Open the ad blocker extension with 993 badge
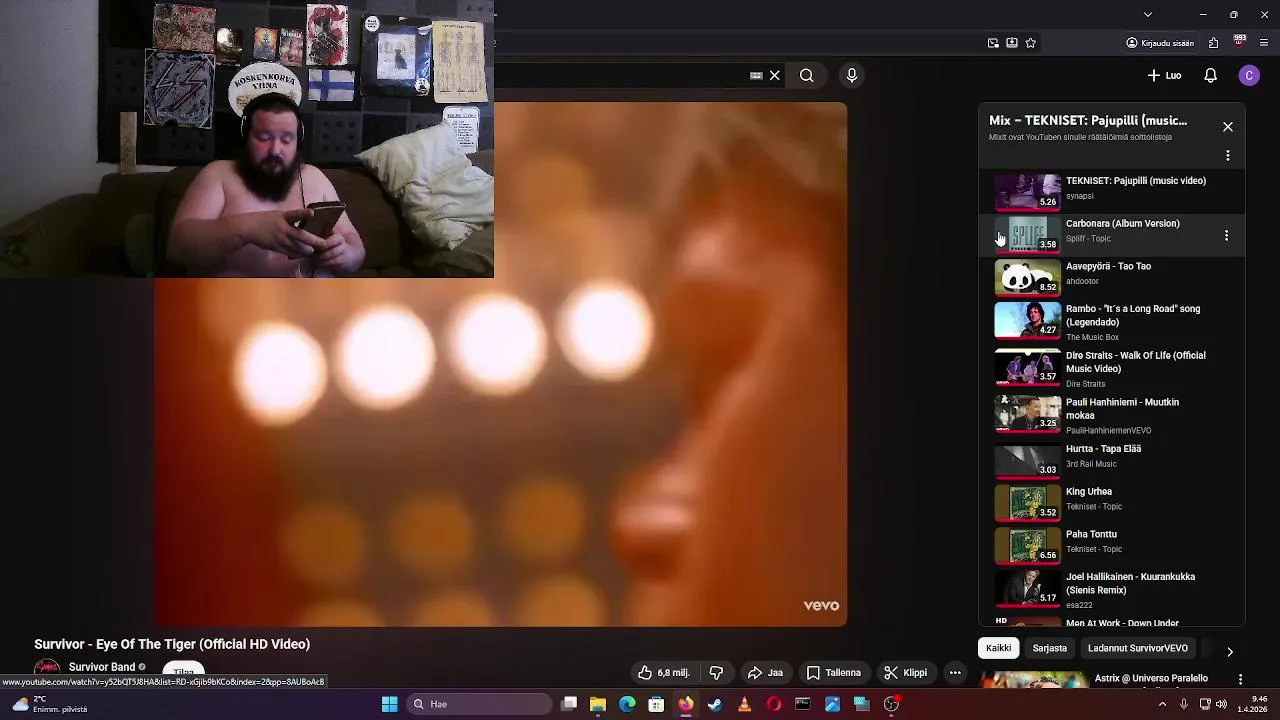1280x720 pixels. point(1239,42)
